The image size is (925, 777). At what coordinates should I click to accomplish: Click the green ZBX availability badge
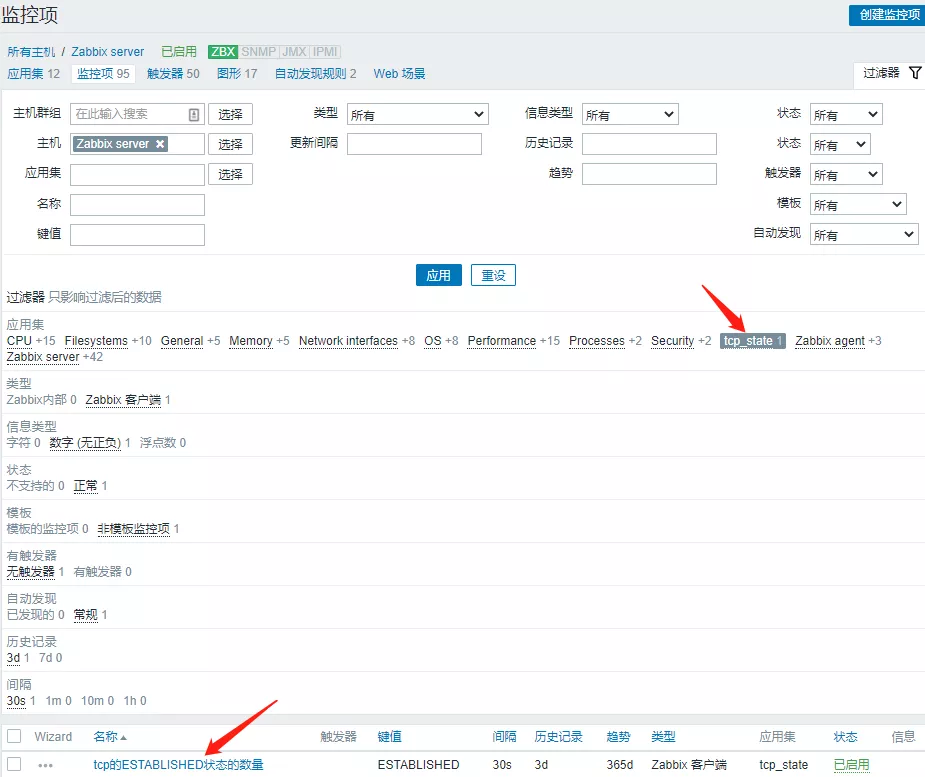(x=222, y=52)
